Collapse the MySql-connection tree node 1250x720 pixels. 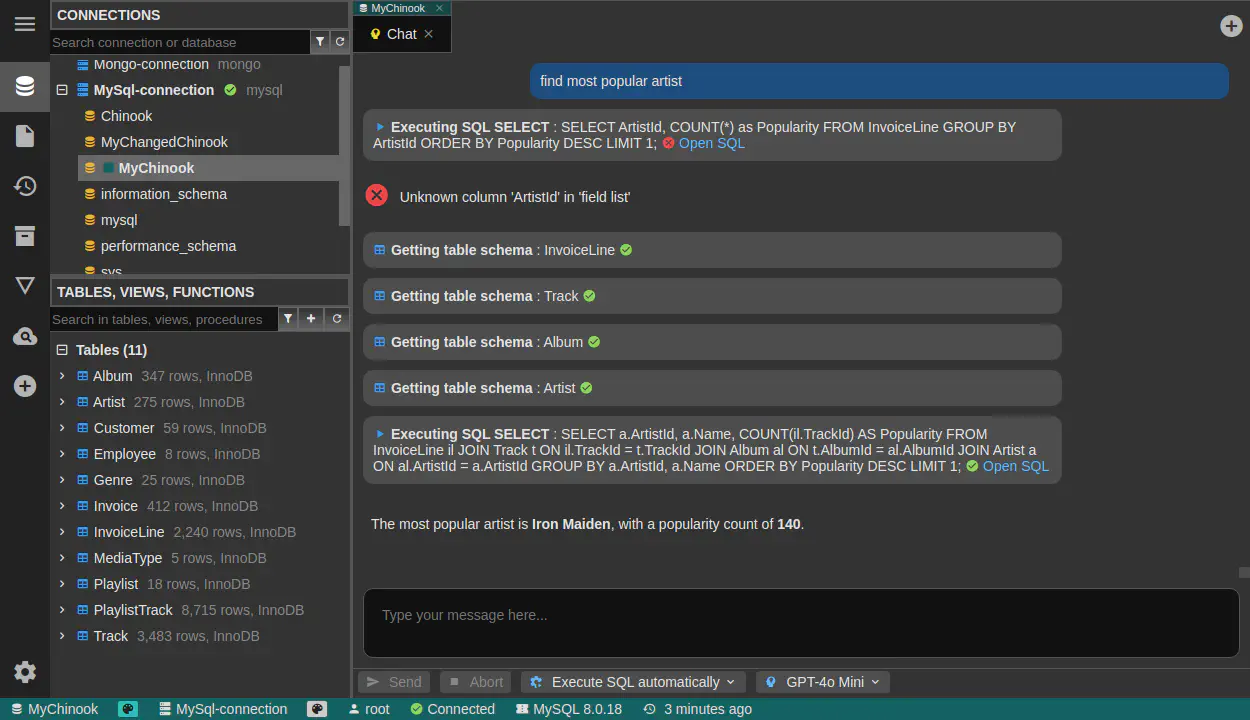tap(62, 90)
